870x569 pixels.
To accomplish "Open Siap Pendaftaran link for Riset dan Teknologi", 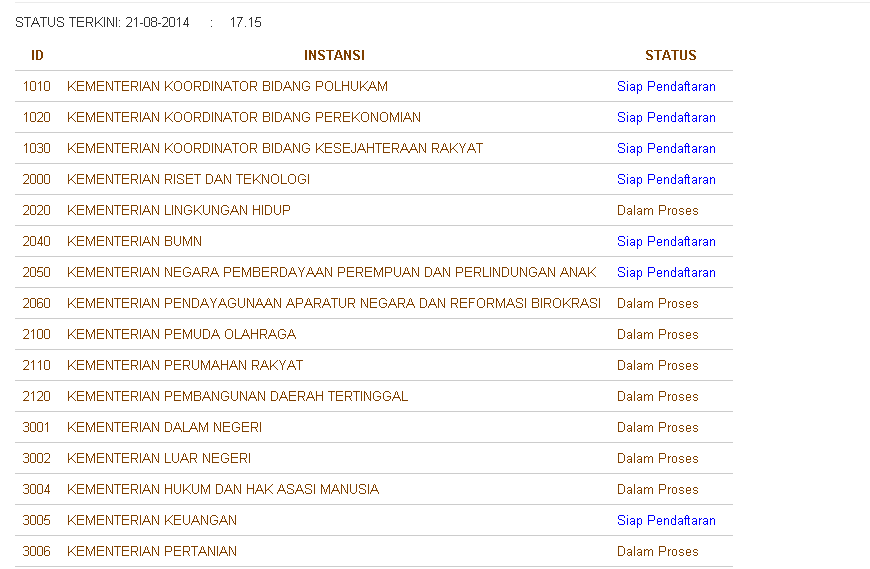I will (x=666, y=180).
